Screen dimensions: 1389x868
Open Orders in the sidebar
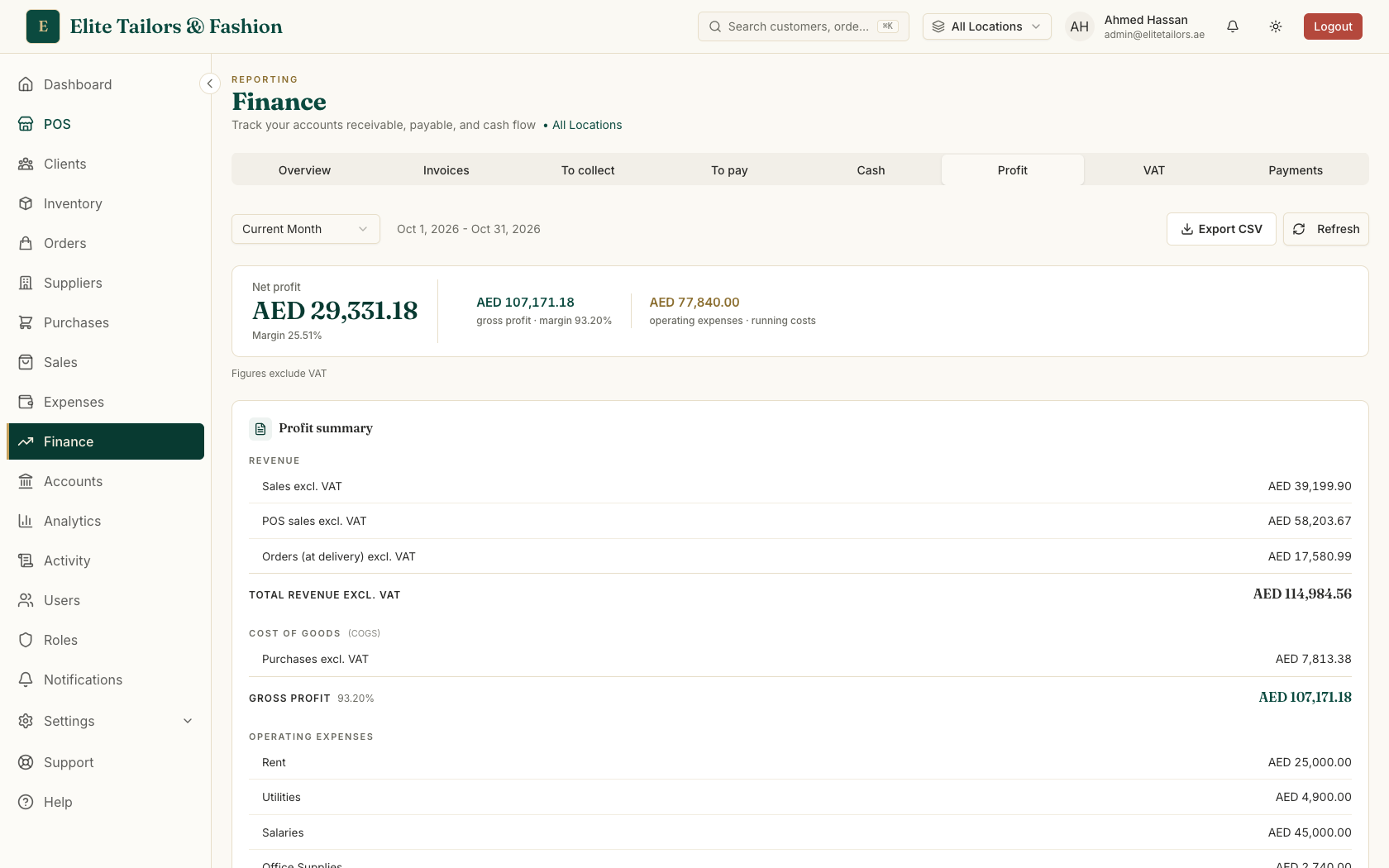[106, 243]
